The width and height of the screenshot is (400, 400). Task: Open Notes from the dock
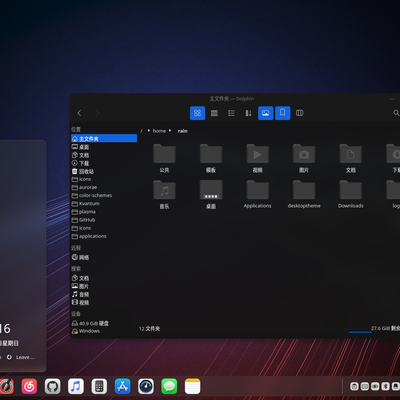pyautogui.click(x=193, y=387)
